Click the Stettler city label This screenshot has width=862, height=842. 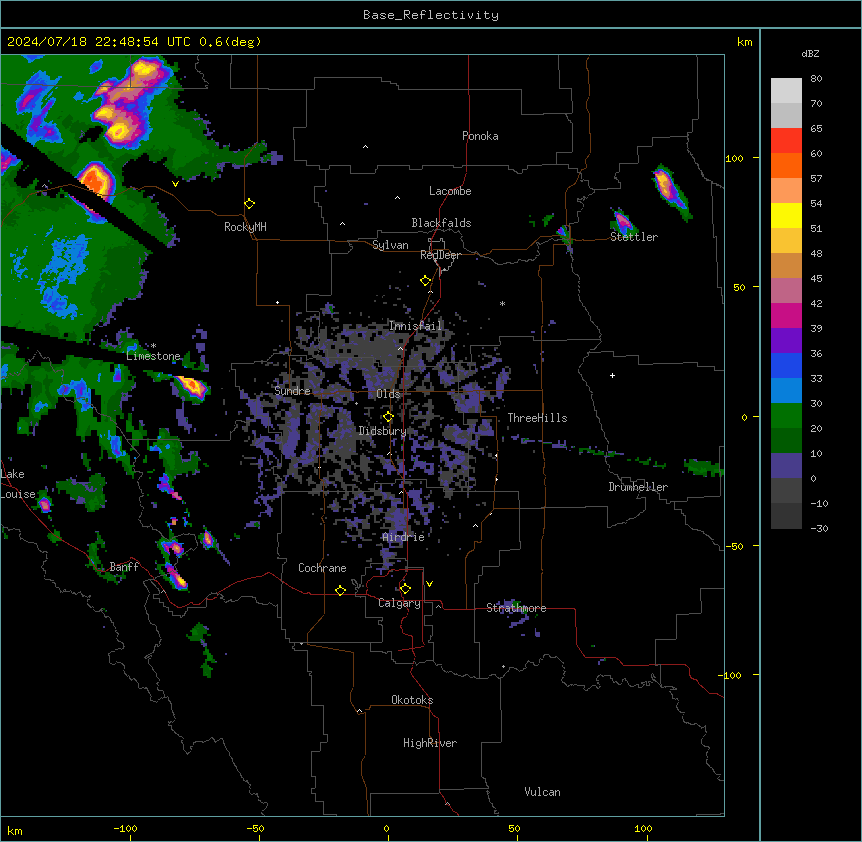point(634,237)
